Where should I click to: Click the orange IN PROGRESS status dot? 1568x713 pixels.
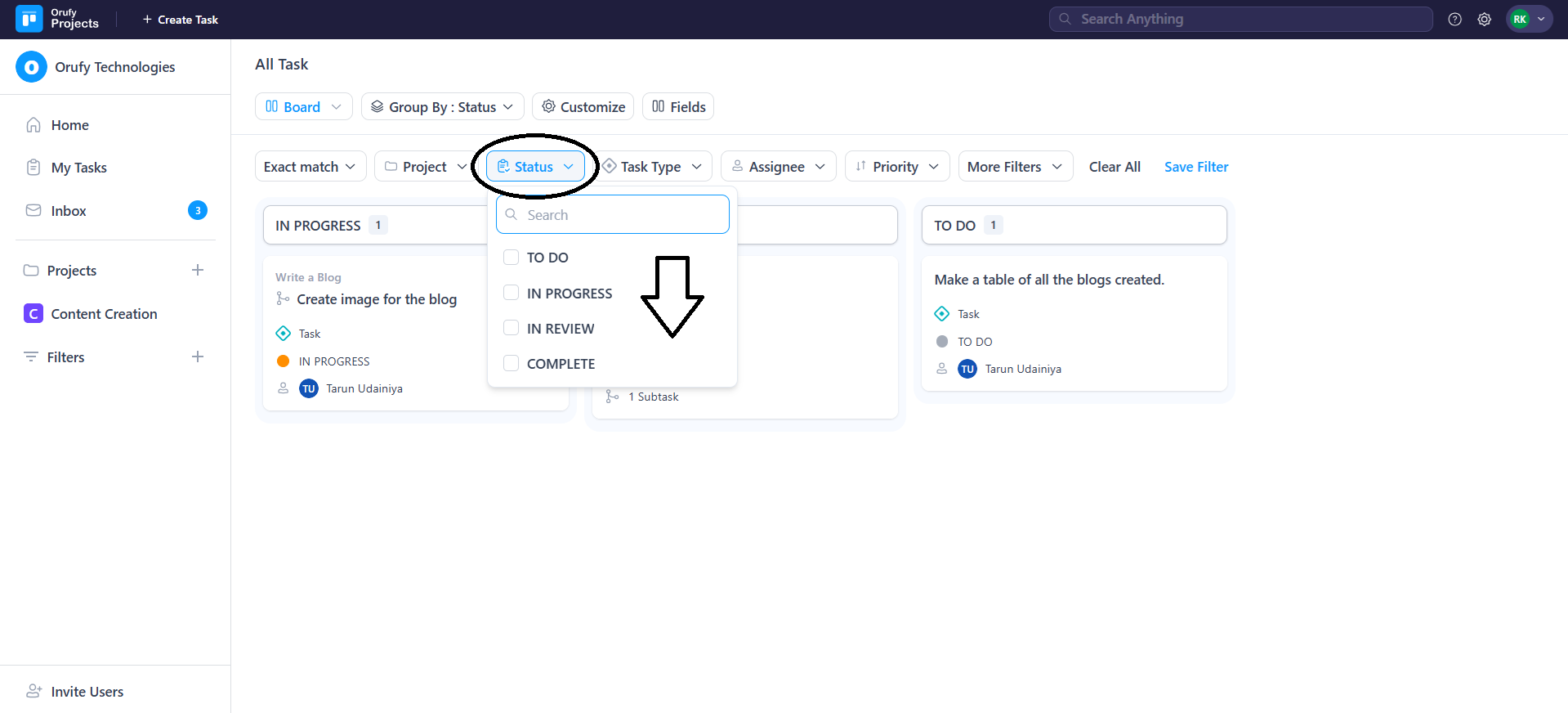pos(284,361)
